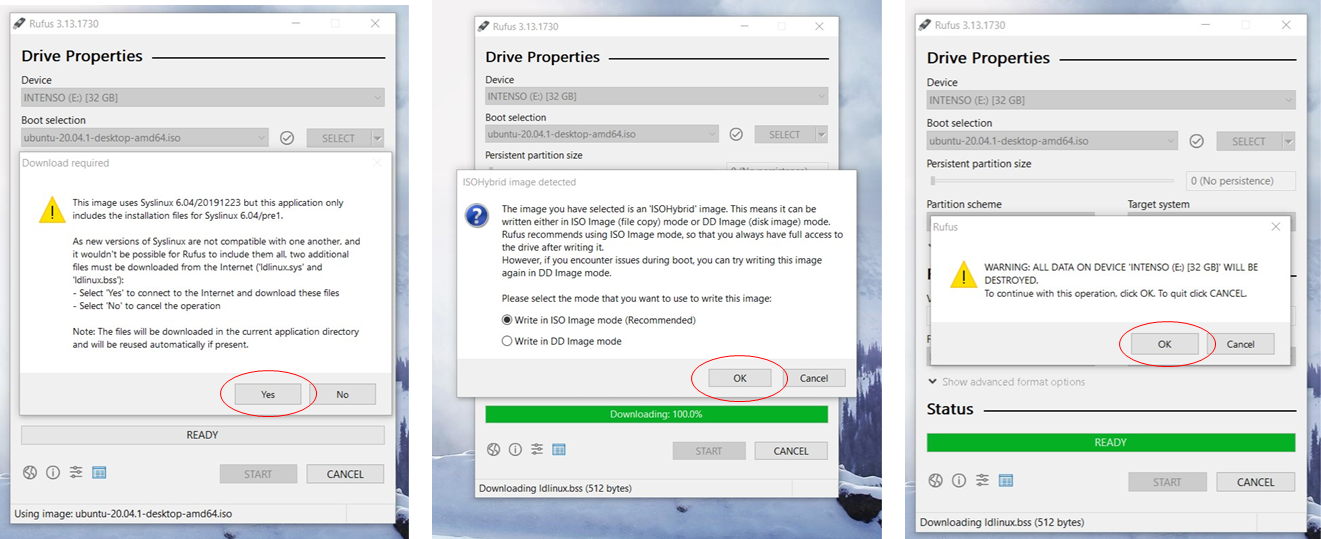1321x539 pixels.
Task: Click Rufus title bar icon in left window
Action: point(19,23)
